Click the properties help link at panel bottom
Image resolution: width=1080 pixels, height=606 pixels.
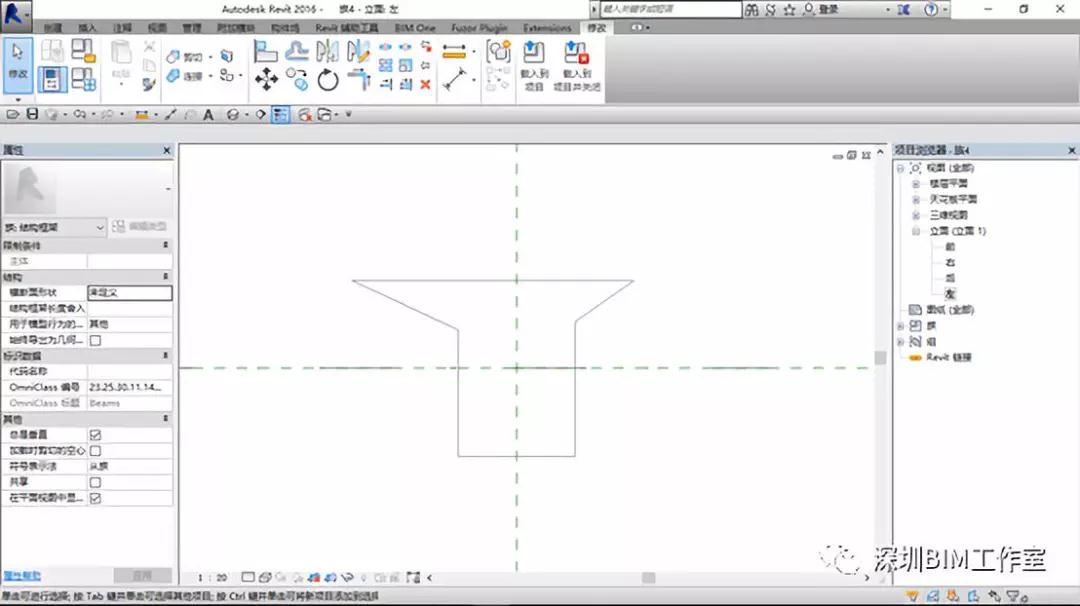[x=22, y=576]
